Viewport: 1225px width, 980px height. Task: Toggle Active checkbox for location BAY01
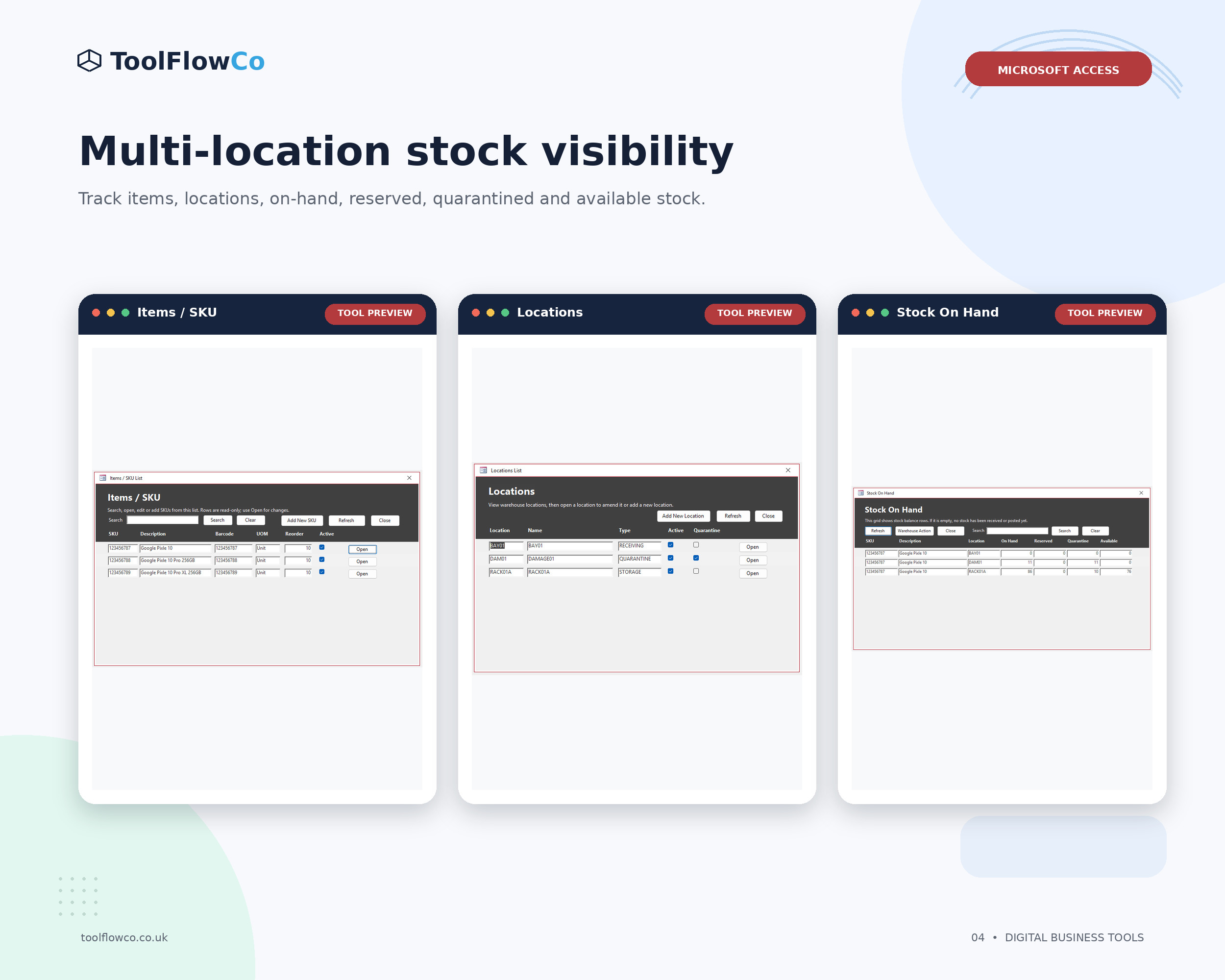pyautogui.click(x=670, y=545)
